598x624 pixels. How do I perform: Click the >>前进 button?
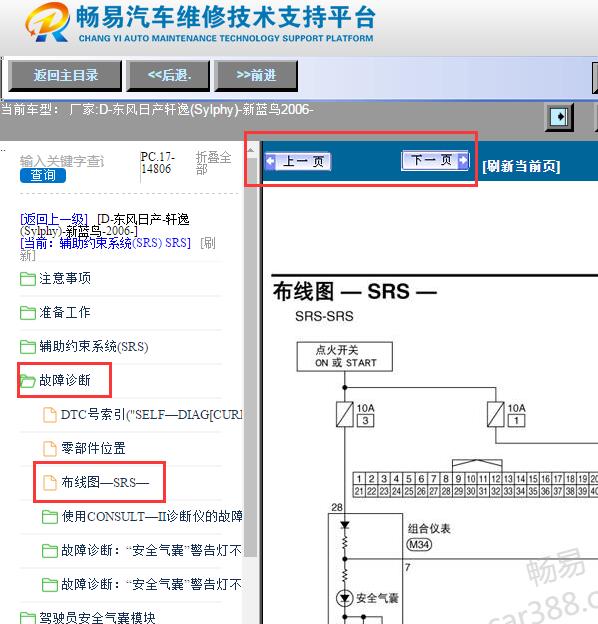pyautogui.click(x=256, y=76)
